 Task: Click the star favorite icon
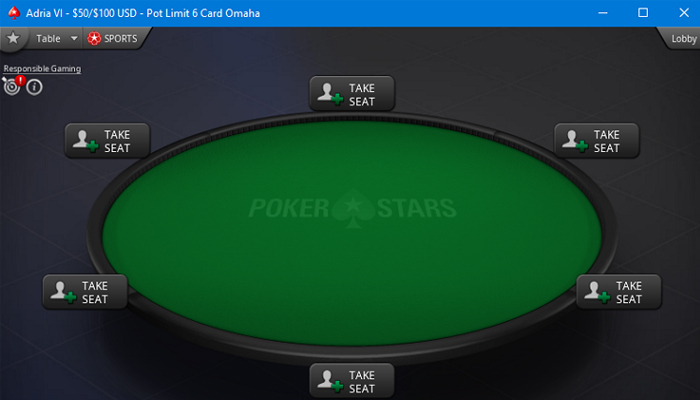click(x=13, y=38)
